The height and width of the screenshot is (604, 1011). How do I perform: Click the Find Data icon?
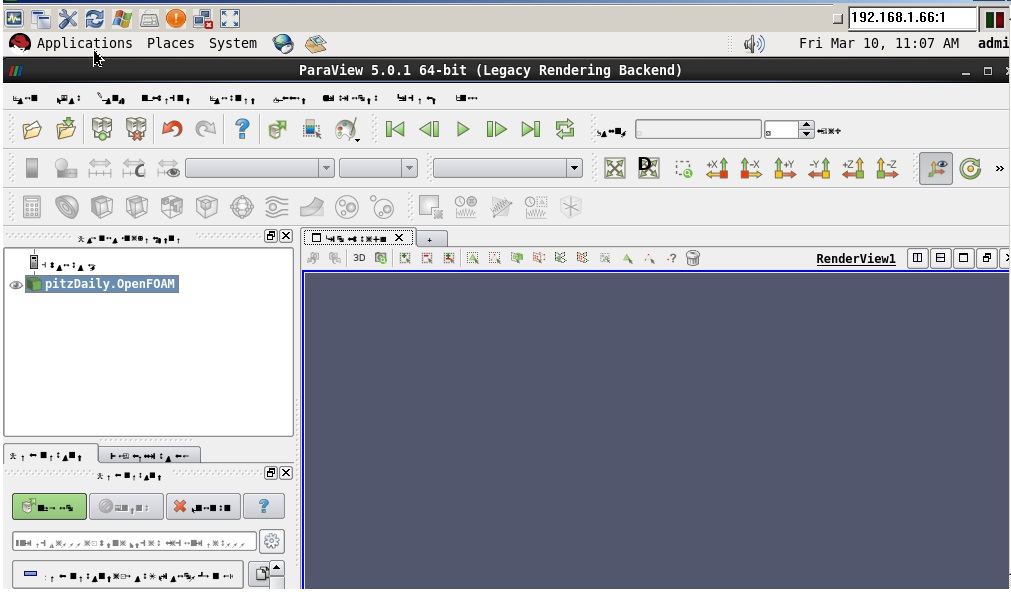coord(312,130)
